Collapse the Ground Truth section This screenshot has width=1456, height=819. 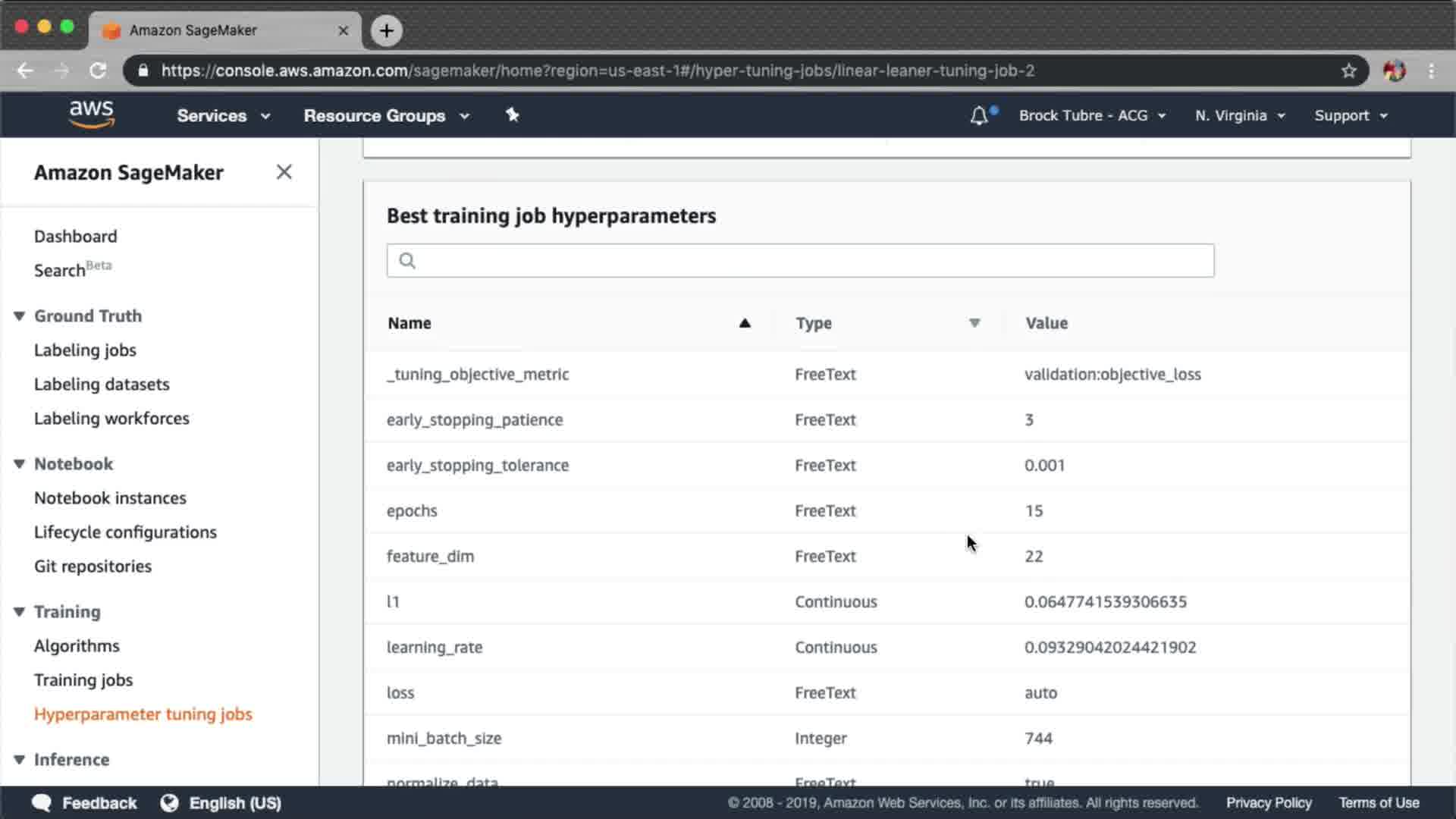[20, 315]
